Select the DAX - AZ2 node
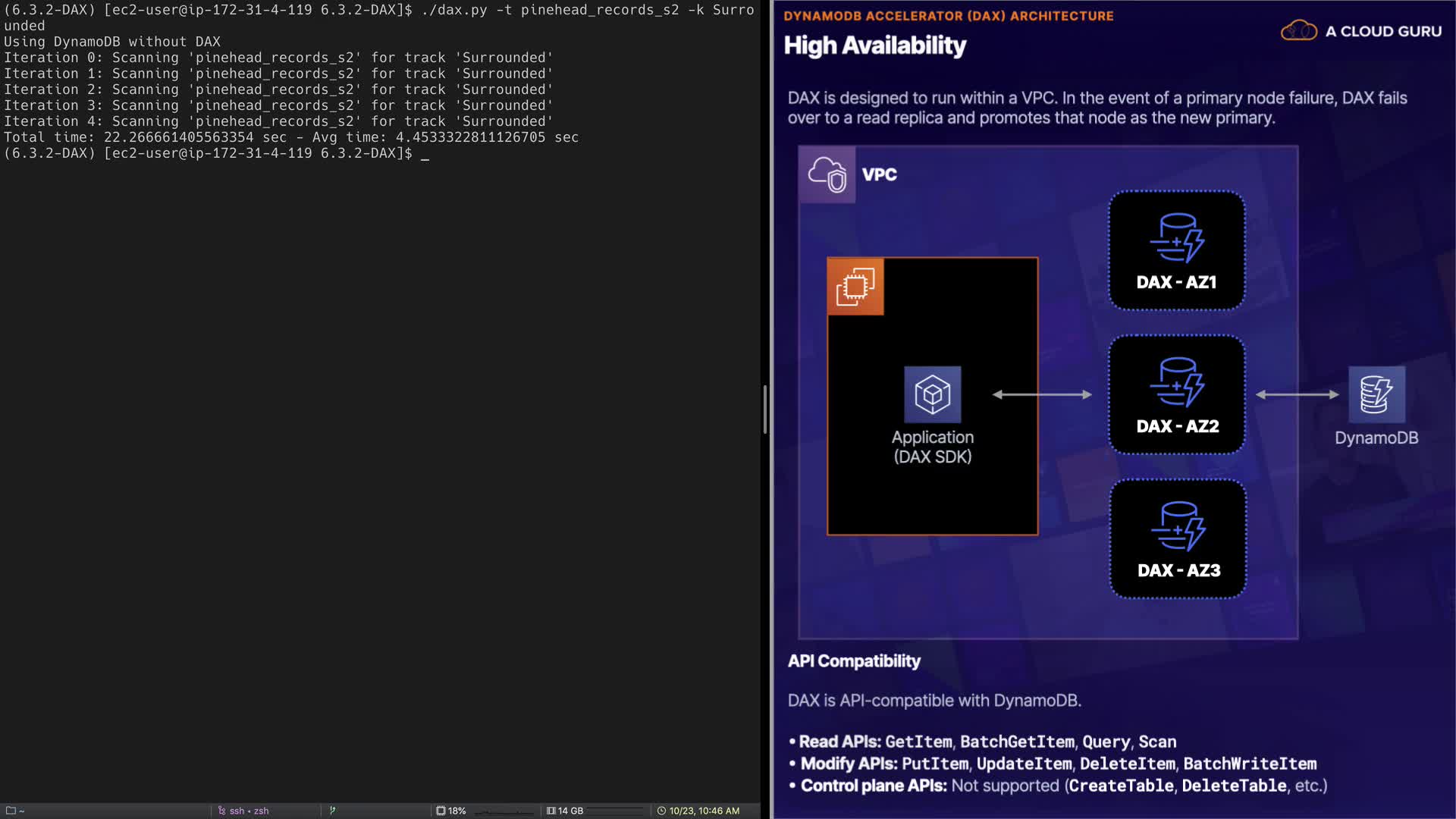This screenshot has width=1456, height=819. tap(1176, 394)
